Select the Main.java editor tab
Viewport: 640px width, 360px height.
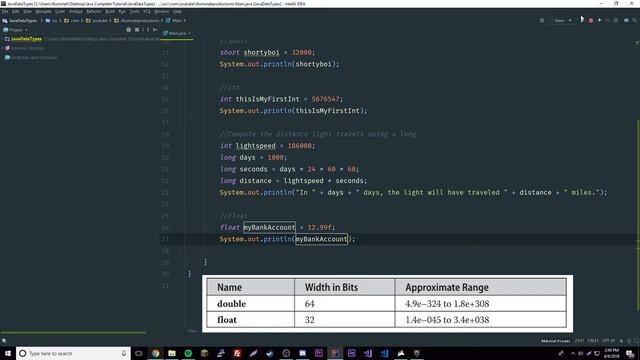pyautogui.click(x=177, y=33)
